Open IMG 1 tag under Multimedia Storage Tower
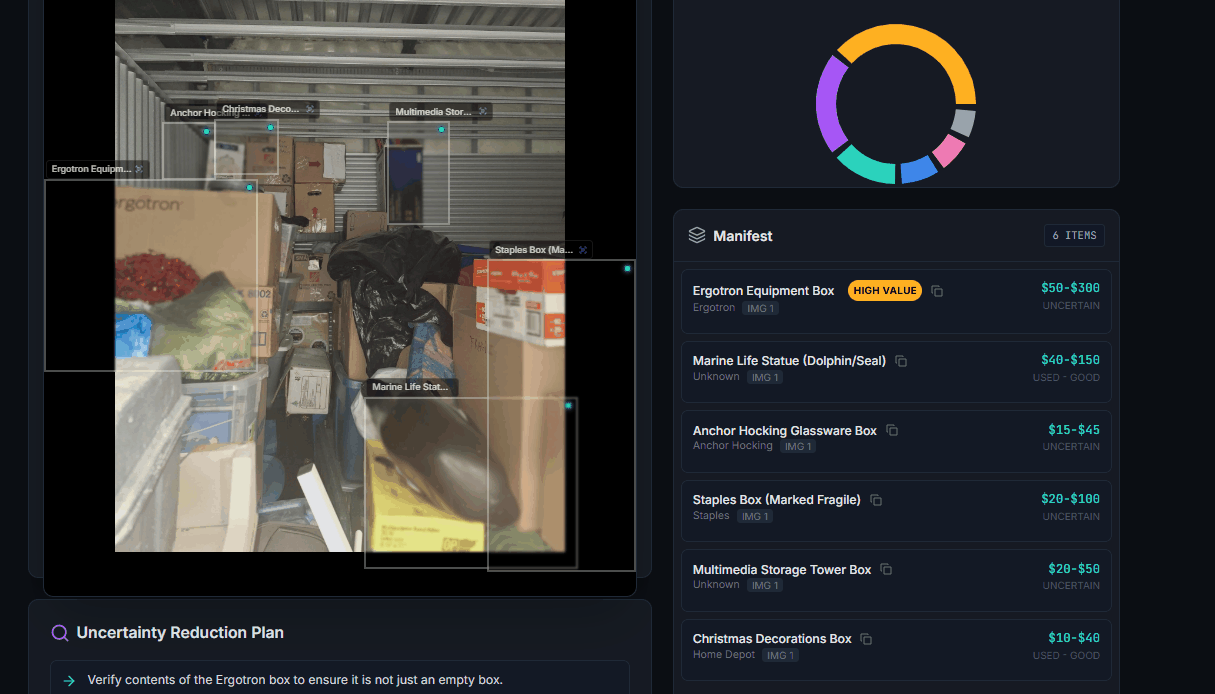Screen dimensions: 1215x694 tap(765, 585)
